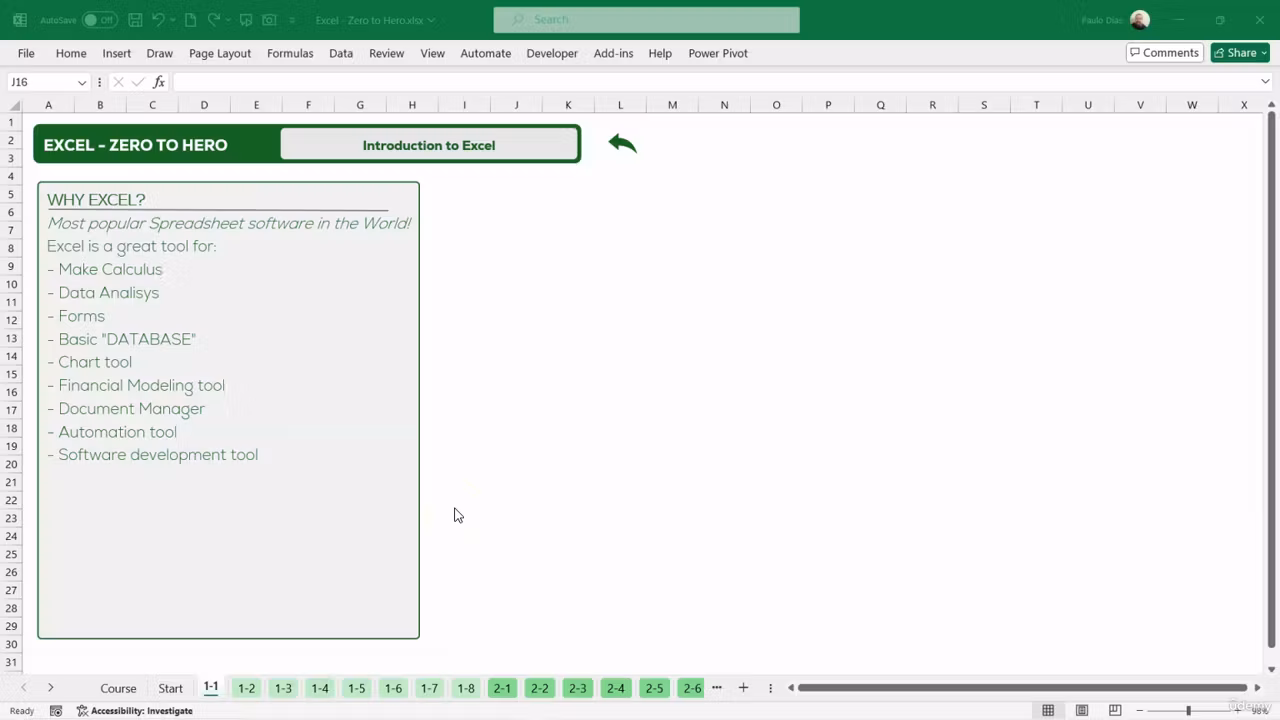Click the Comments button
This screenshot has width=1280, height=720.
[1163, 52]
